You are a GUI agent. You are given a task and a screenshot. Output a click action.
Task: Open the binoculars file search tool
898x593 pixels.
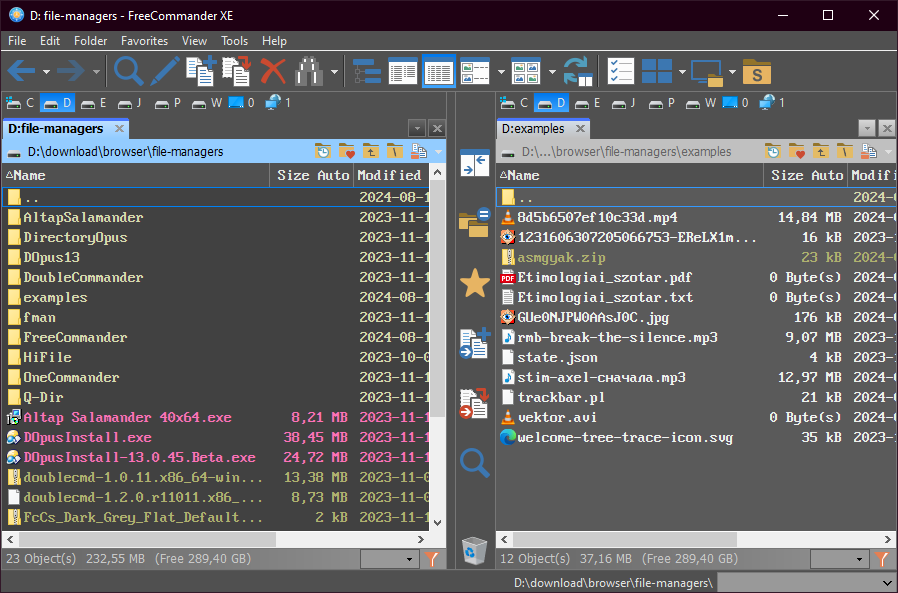[308, 71]
